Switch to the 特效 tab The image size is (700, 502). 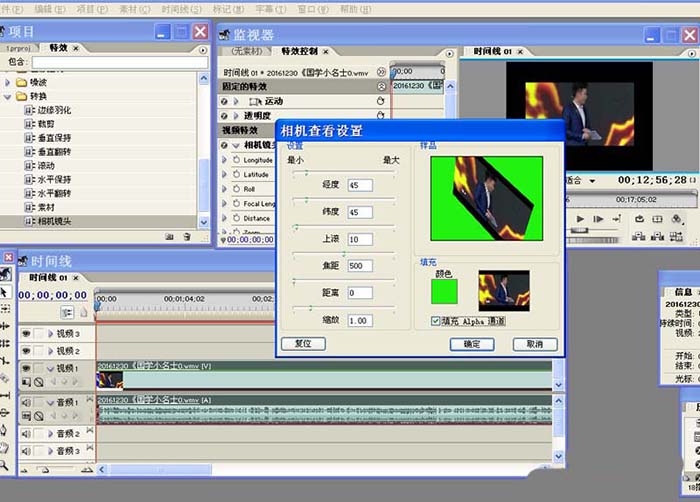58,48
